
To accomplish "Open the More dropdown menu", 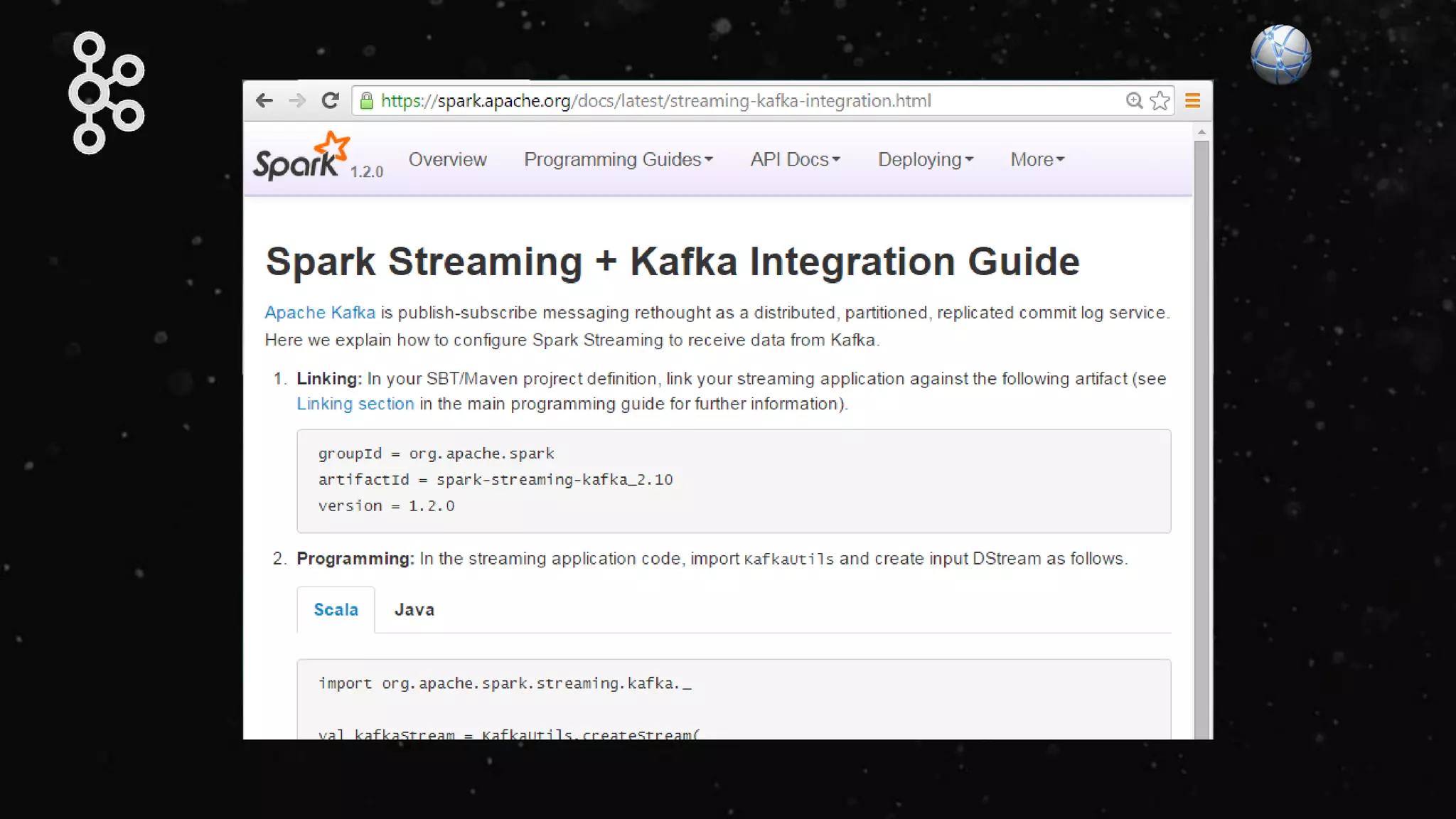I will click(x=1037, y=159).
